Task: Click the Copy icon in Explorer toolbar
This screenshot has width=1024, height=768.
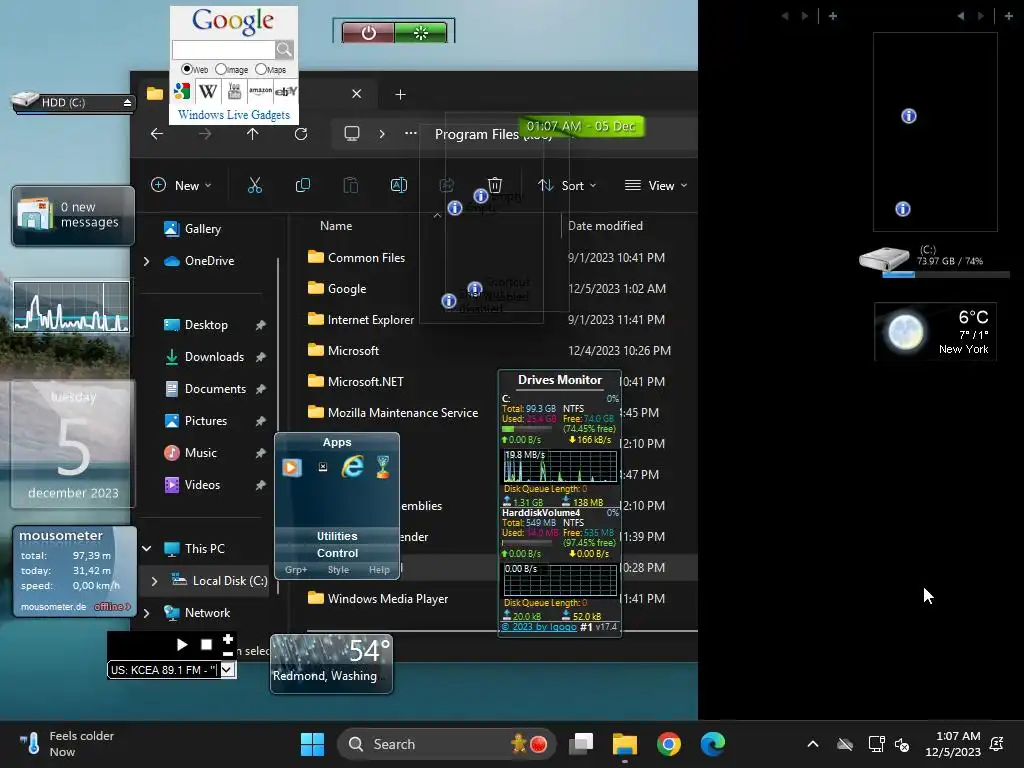Action: [x=303, y=185]
